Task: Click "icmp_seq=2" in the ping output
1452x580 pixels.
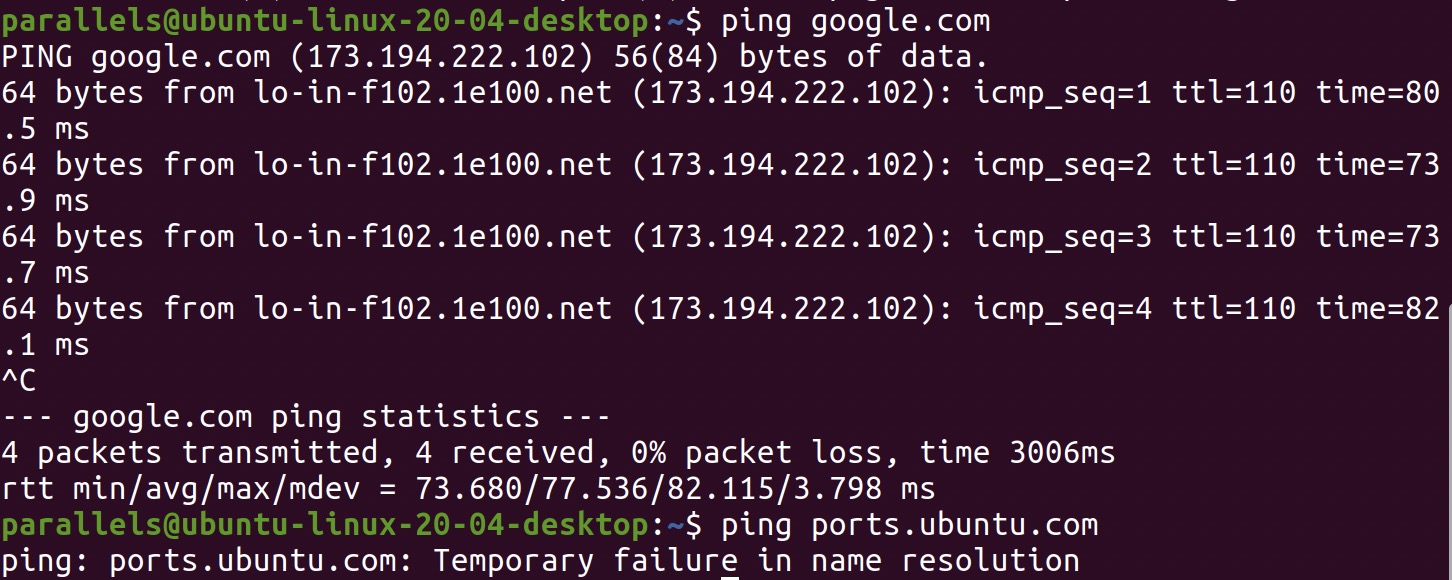Action: pyautogui.click(x=1063, y=164)
